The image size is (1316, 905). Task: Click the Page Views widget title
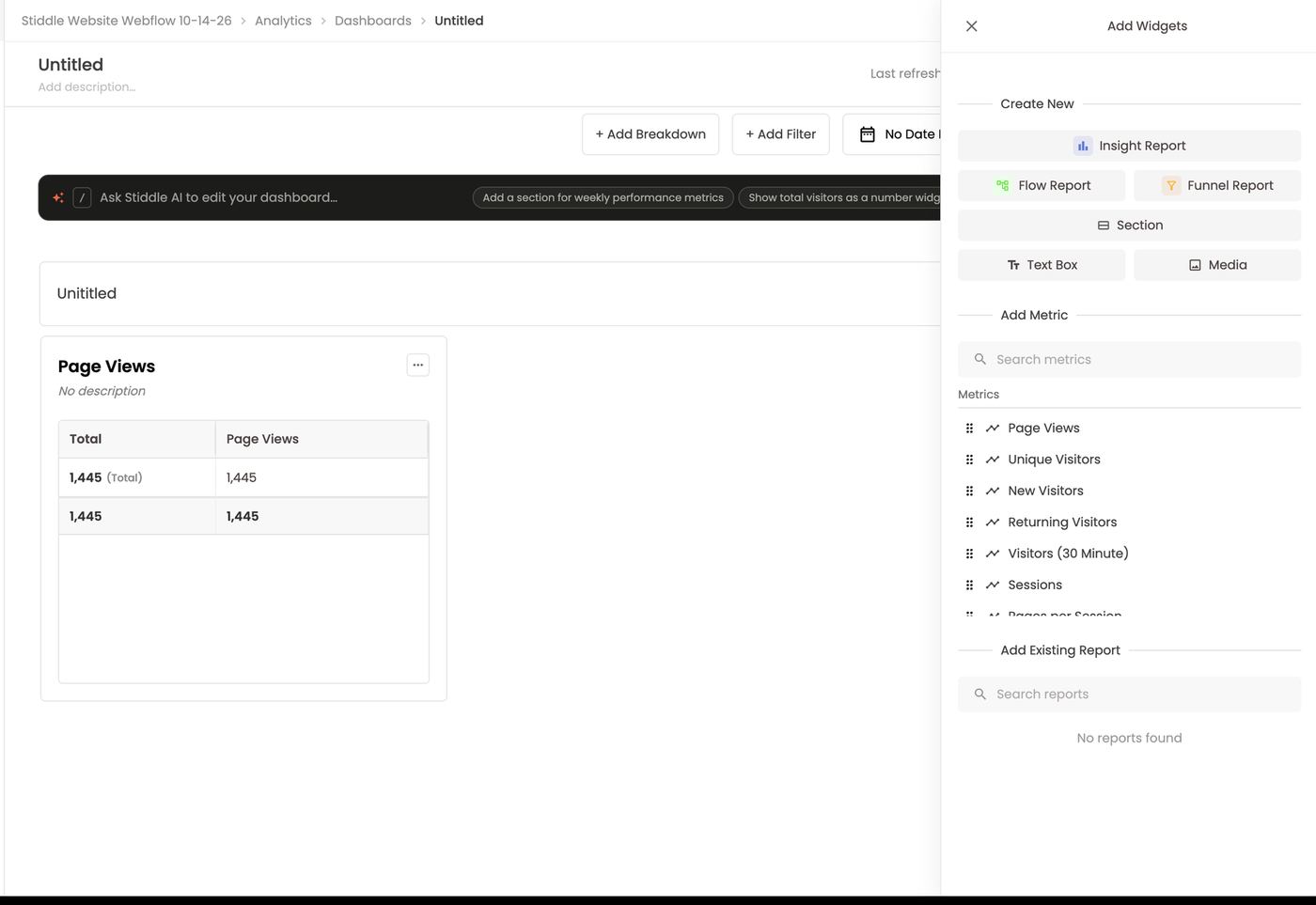pos(106,367)
